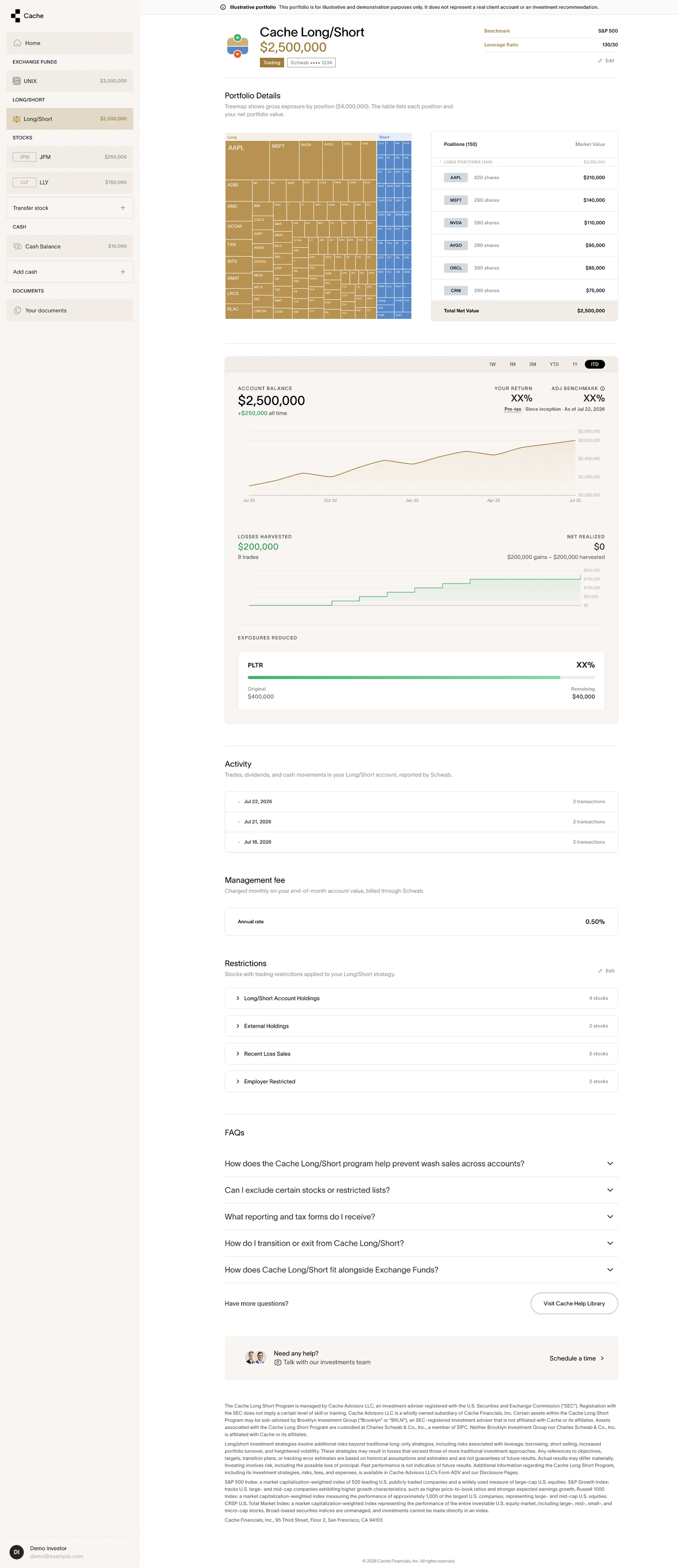Click the AVGO ticker badge in positions

point(456,245)
